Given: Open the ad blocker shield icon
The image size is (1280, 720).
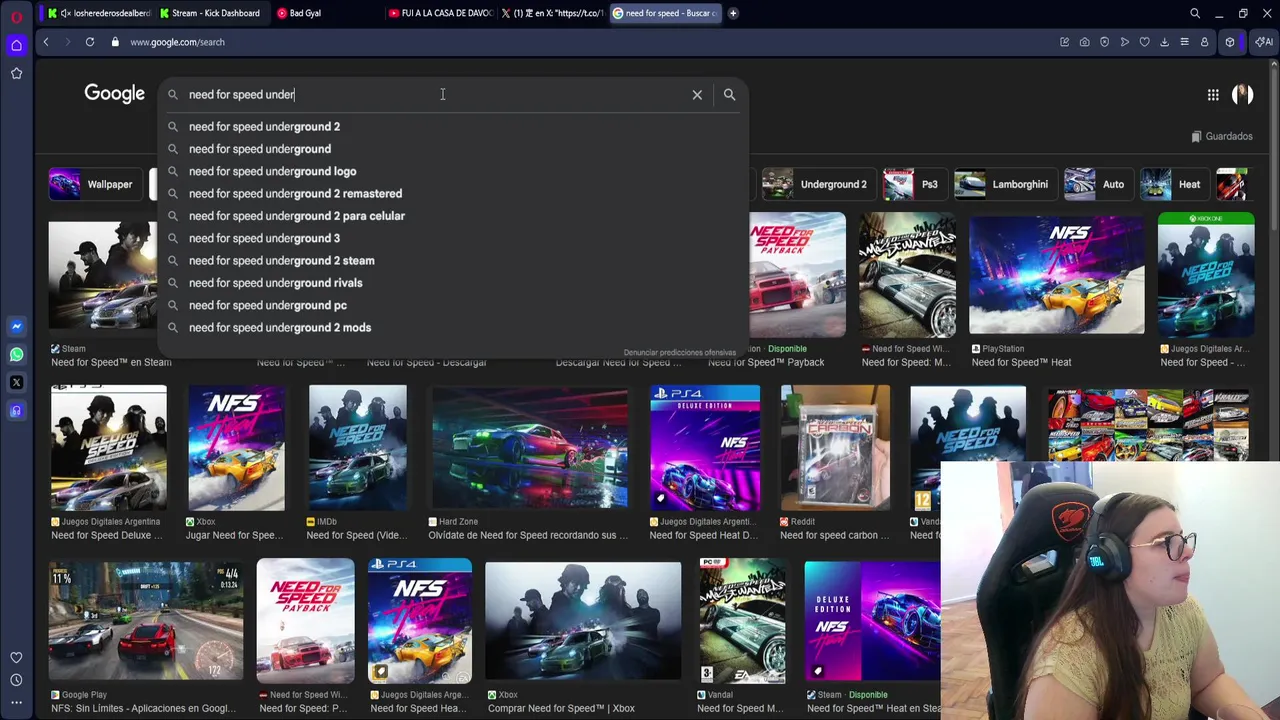Looking at the screenshot, I should pos(1104,42).
